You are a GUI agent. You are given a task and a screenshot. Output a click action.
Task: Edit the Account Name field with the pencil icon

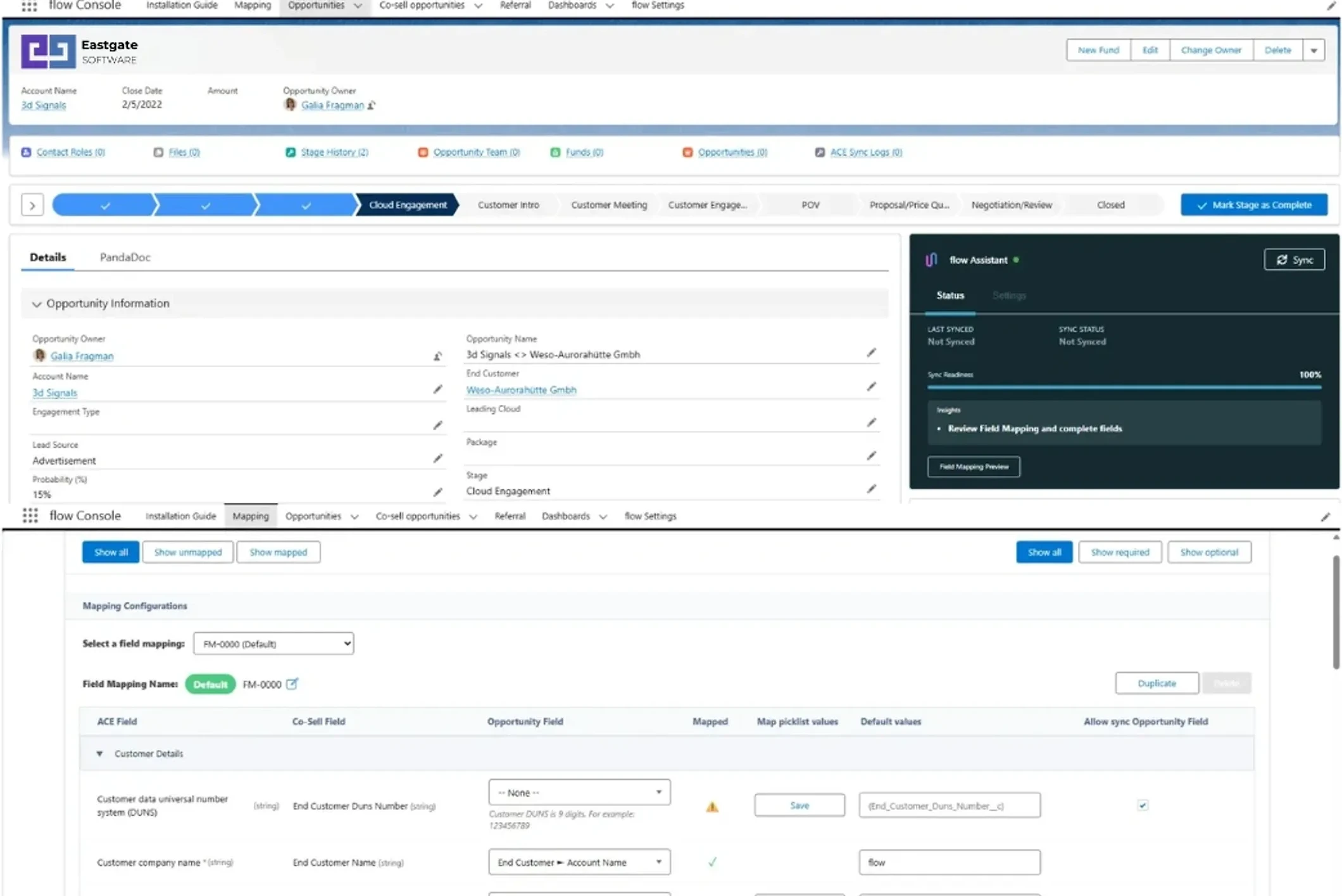(x=437, y=389)
